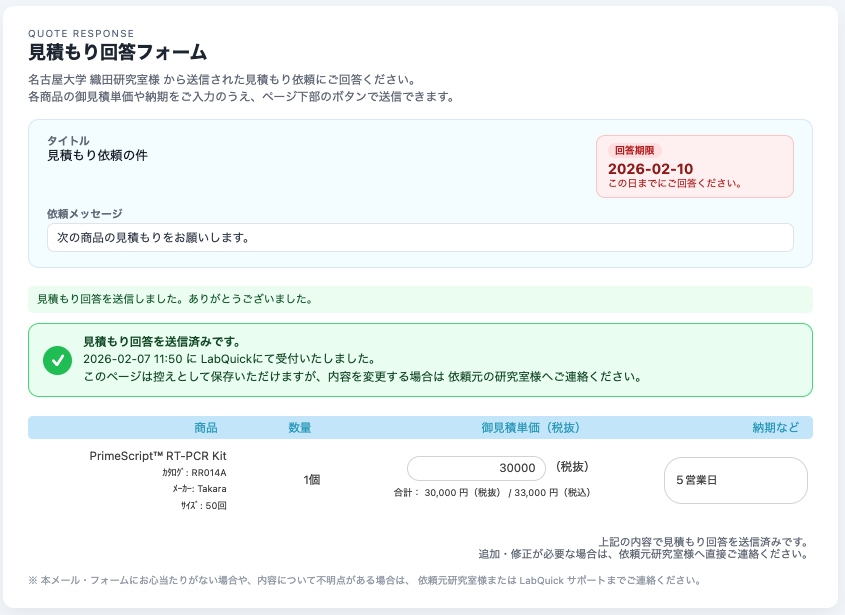This screenshot has height=615, width=845.
Task: Click the 回答期限 red badge label
Action: pyautogui.click(x=634, y=150)
